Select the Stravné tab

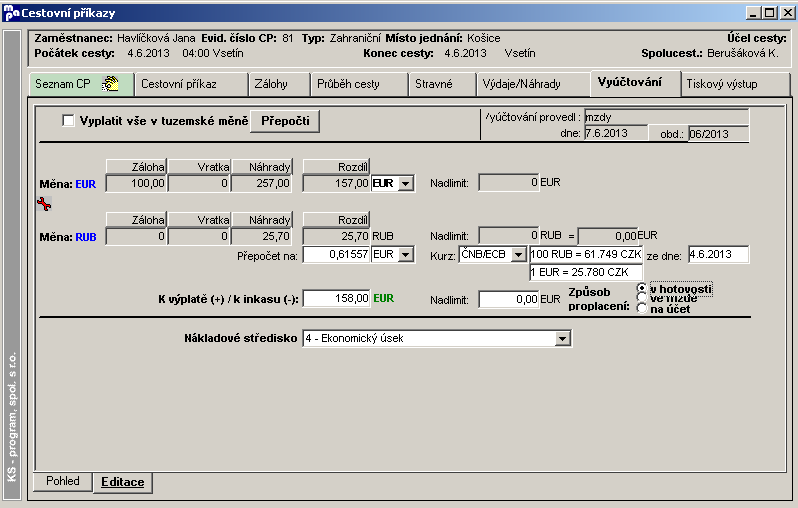(442, 84)
